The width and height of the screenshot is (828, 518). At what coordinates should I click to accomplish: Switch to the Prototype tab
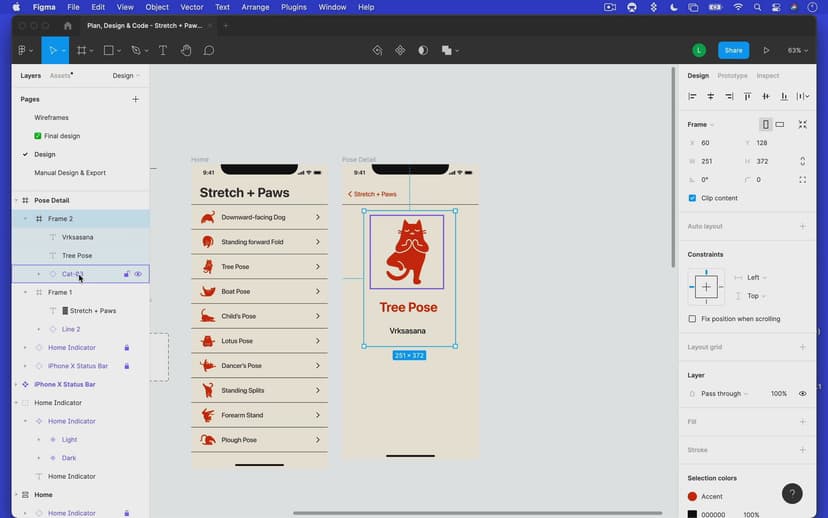pos(732,76)
